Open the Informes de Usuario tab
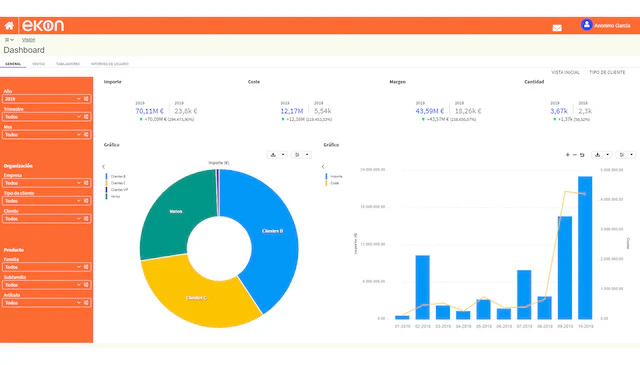Image resolution: width=640 pixels, height=365 pixels. (x=109, y=64)
